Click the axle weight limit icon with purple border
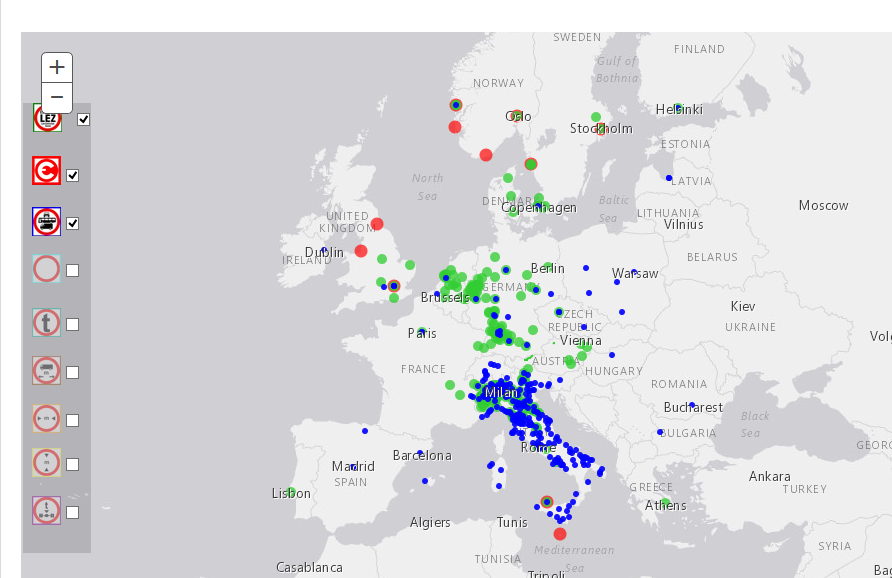892x578 pixels. 47,510
